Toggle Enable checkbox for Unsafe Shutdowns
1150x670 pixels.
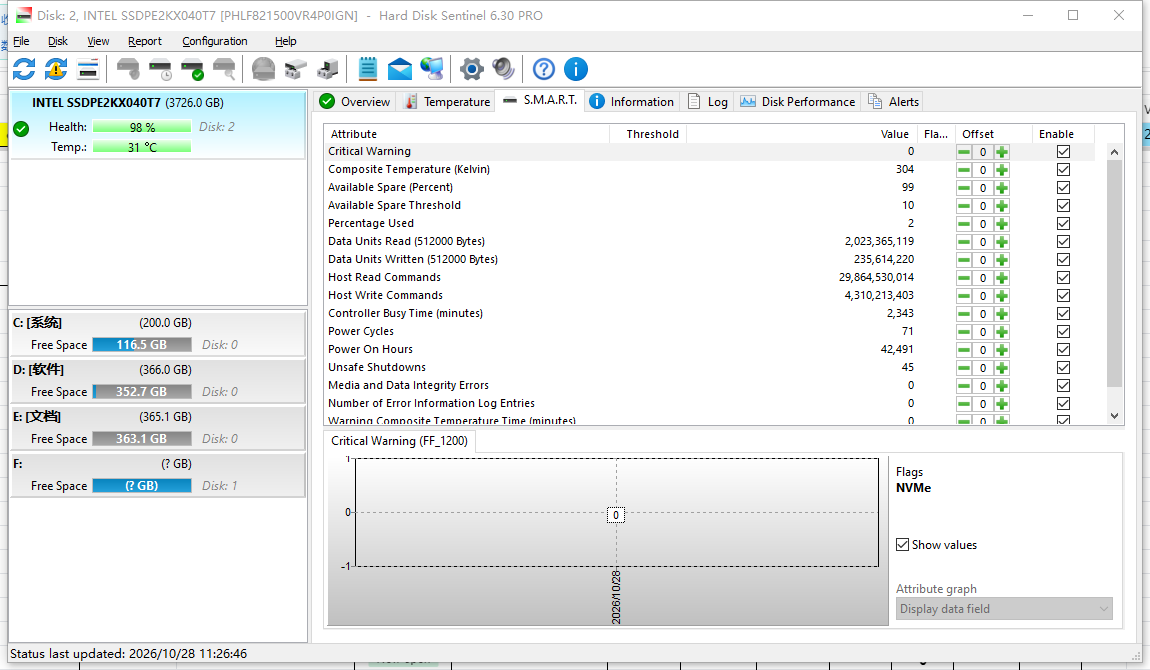pos(1063,368)
